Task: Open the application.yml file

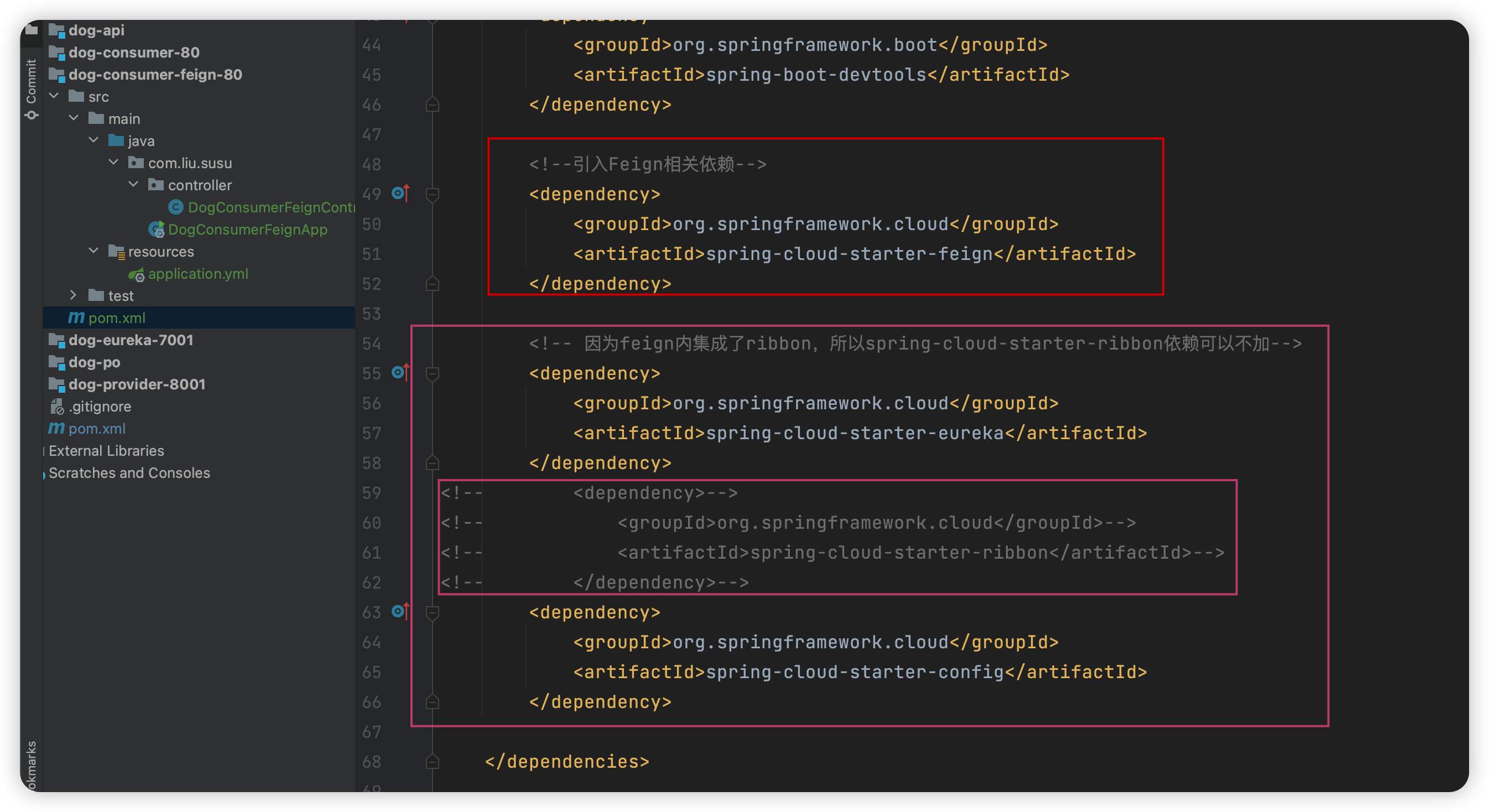Action: 197,273
